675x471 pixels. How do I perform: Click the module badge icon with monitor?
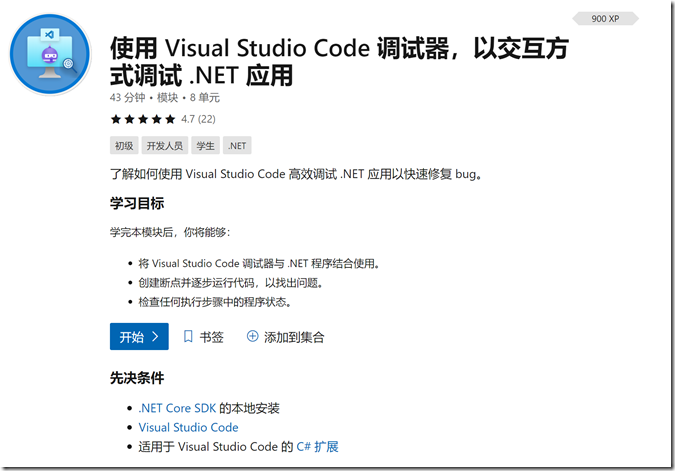(x=50, y=54)
